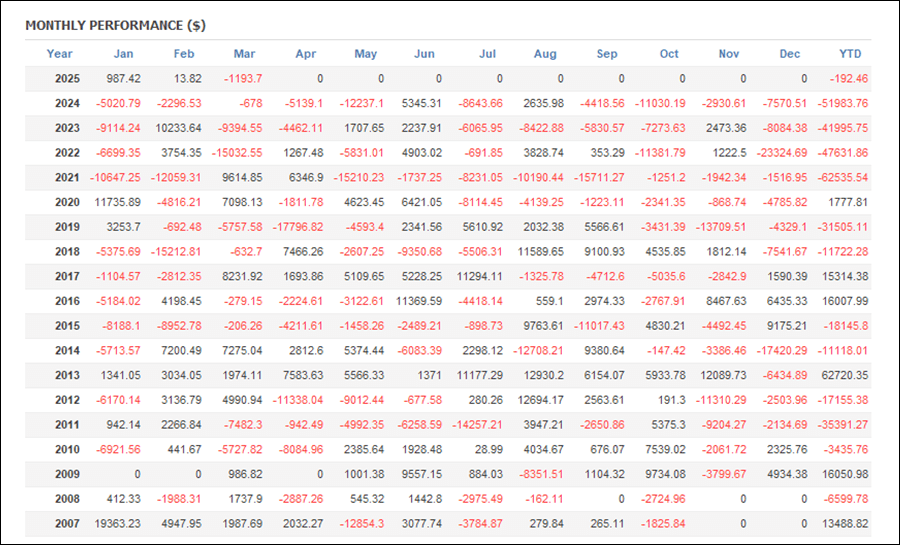Click the Year column header
The height and width of the screenshot is (545, 900).
click(59, 54)
